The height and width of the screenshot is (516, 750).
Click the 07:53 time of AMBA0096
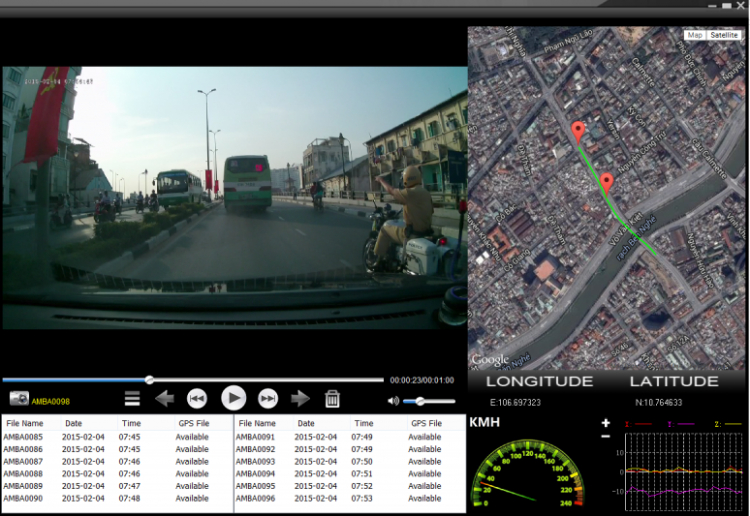[361, 498]
